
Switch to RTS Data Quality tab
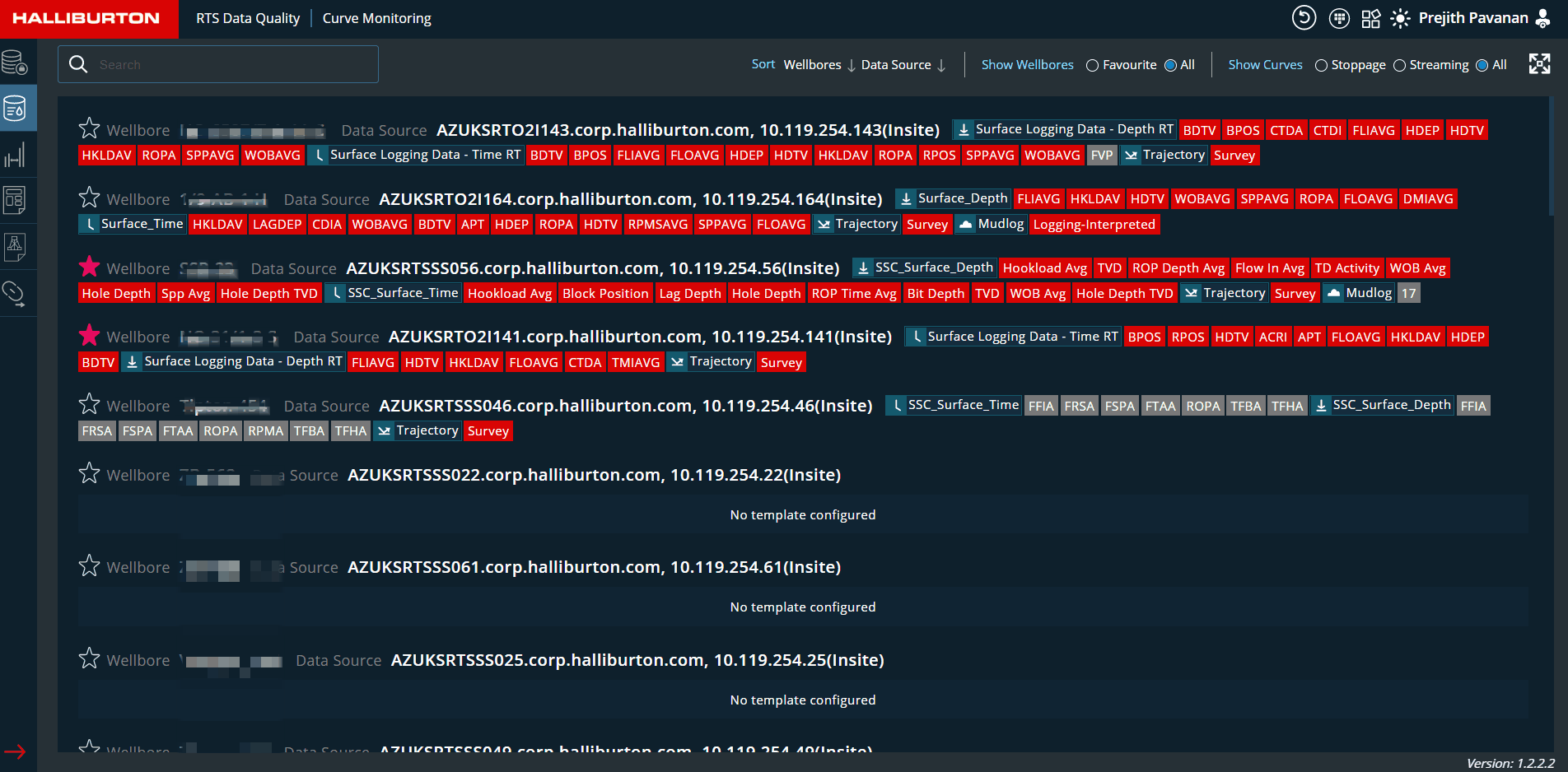248,18
